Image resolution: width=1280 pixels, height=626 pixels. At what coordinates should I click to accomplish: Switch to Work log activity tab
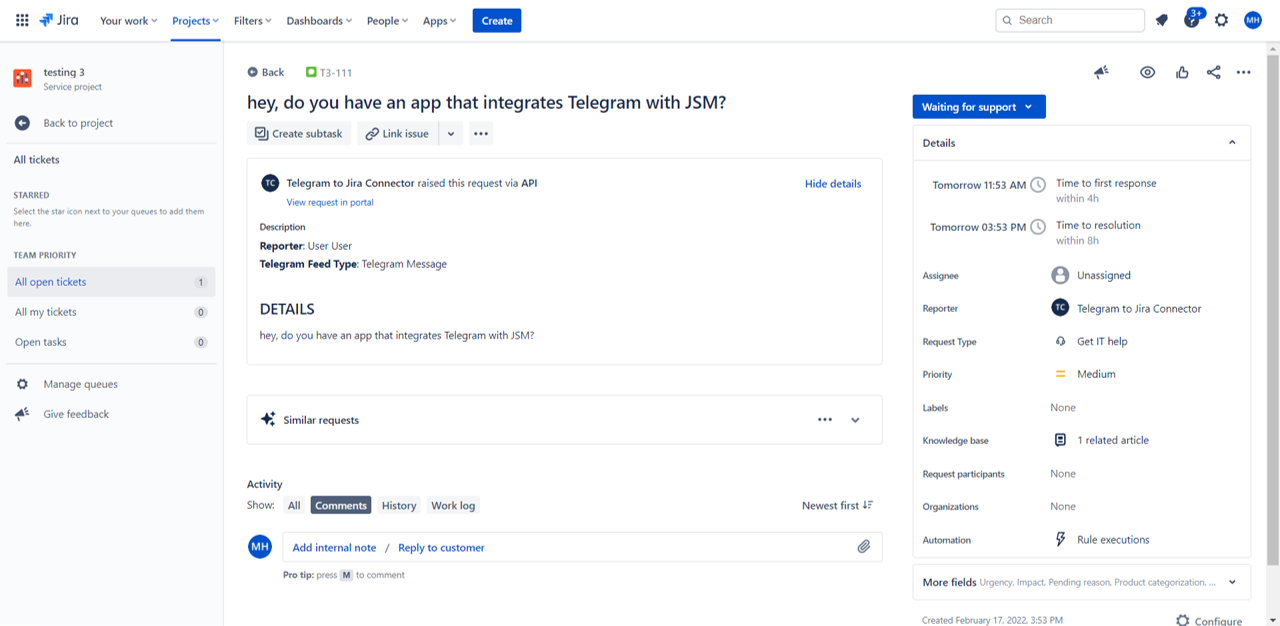tap(453, 505)
